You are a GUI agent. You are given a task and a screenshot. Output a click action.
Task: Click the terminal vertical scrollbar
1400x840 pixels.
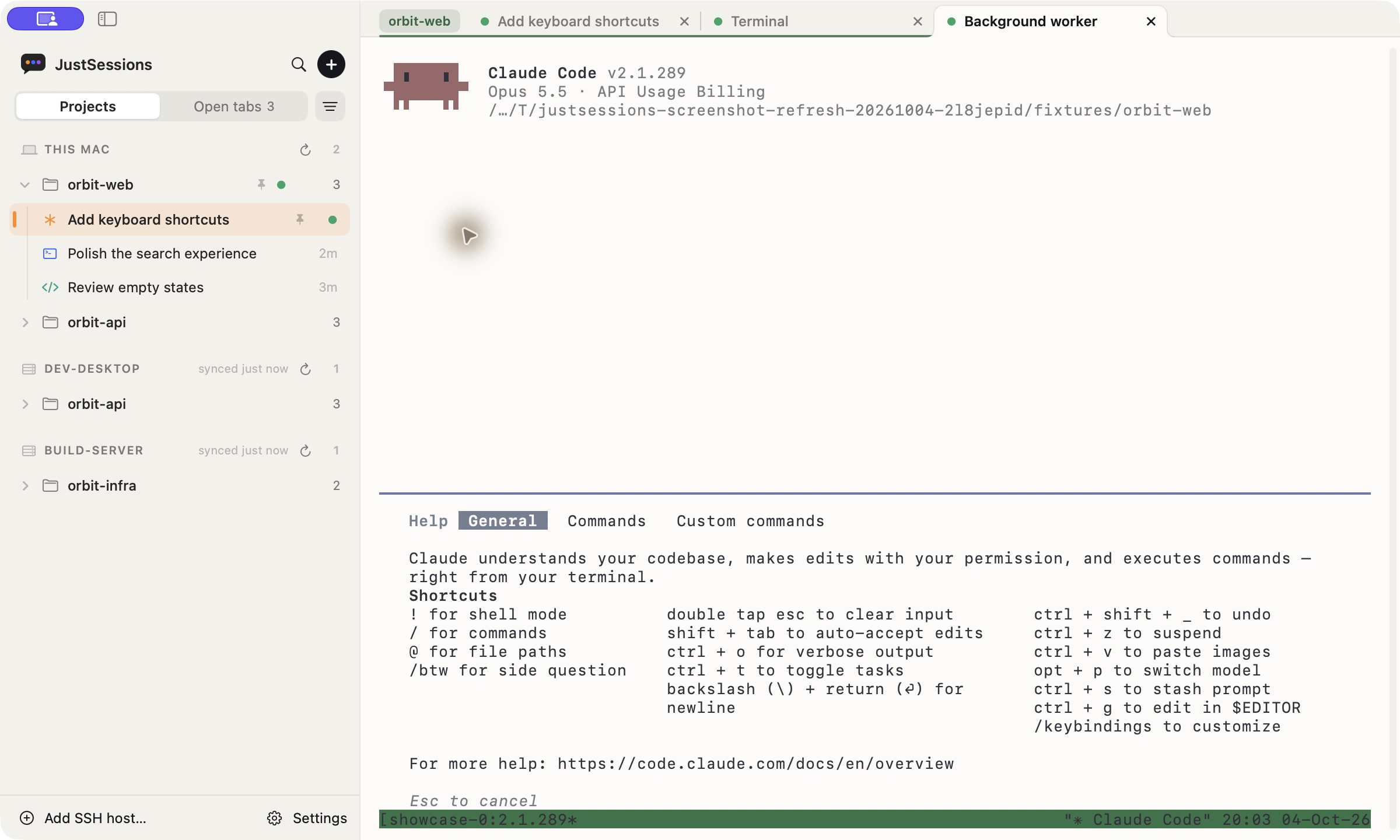(1393, 437)
